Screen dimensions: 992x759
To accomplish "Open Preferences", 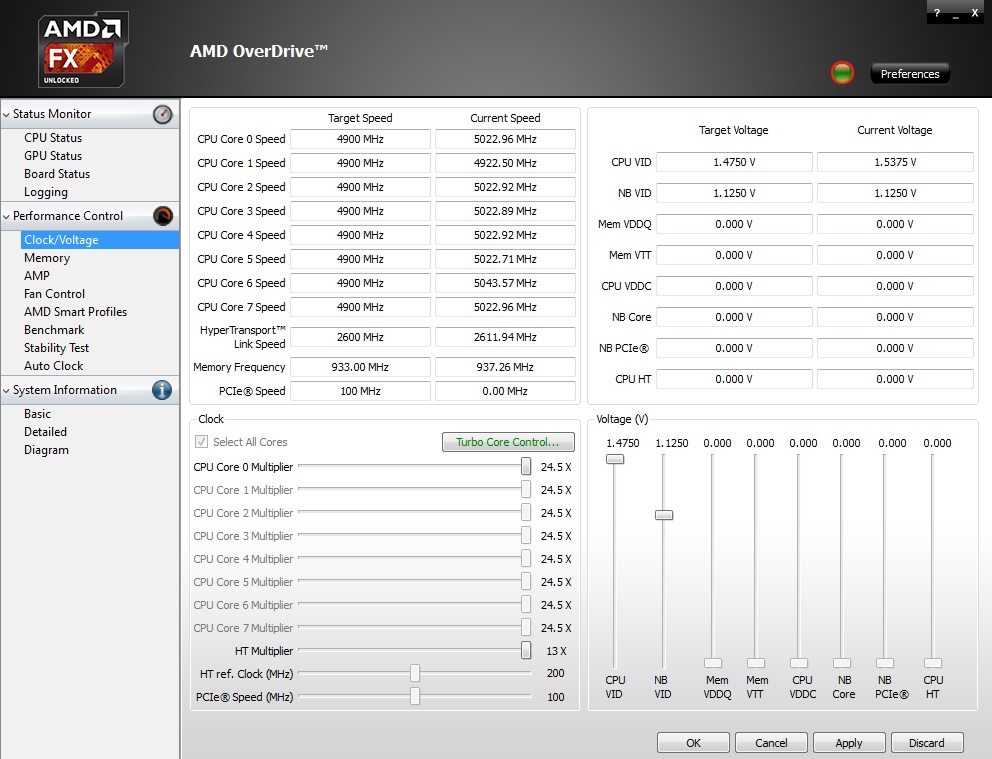I will [x=910, y=74].
